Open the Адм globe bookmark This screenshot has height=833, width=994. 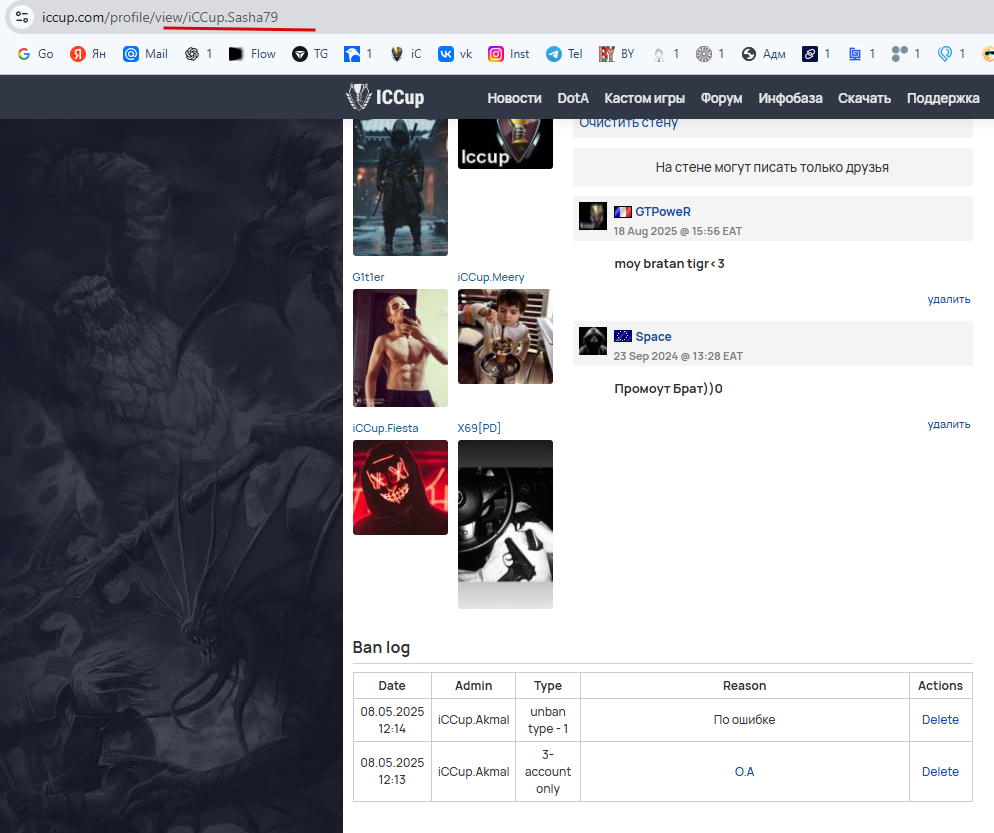coord(763,54)
